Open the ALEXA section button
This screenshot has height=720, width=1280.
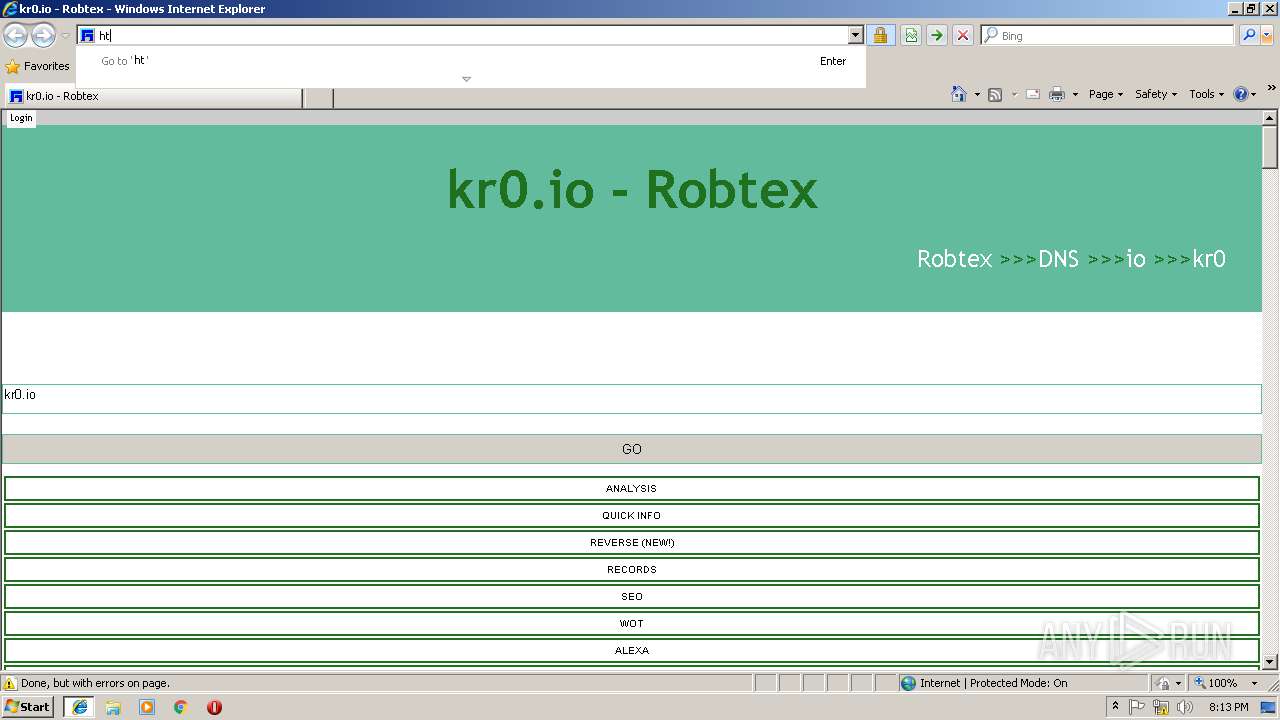tap(632, 651)
